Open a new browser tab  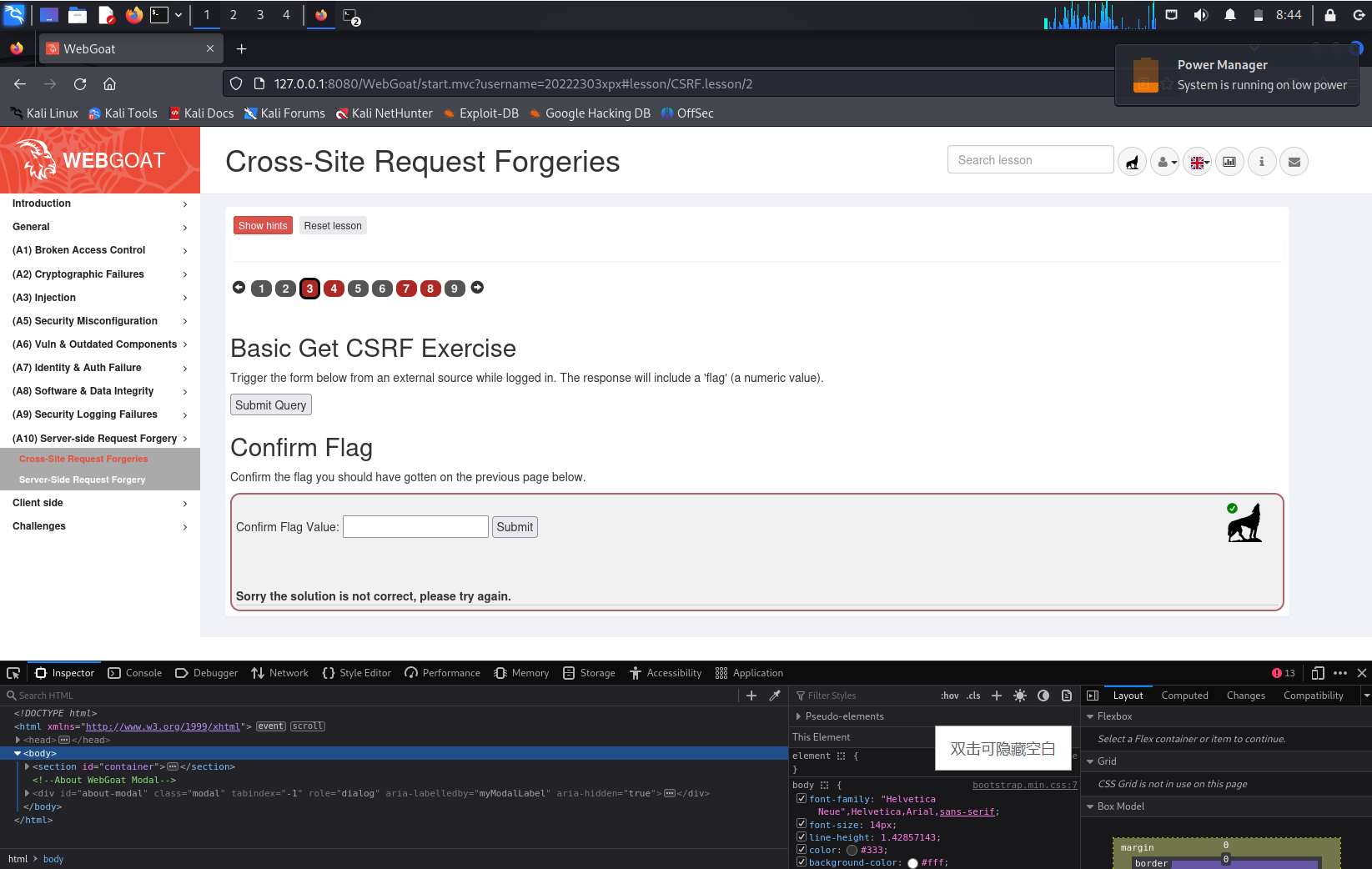[x=241, y=49]
